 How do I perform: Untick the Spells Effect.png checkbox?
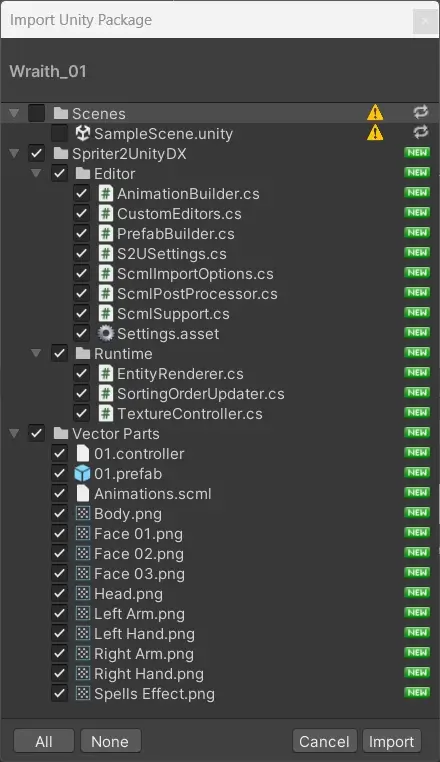(x=59, y=693)
